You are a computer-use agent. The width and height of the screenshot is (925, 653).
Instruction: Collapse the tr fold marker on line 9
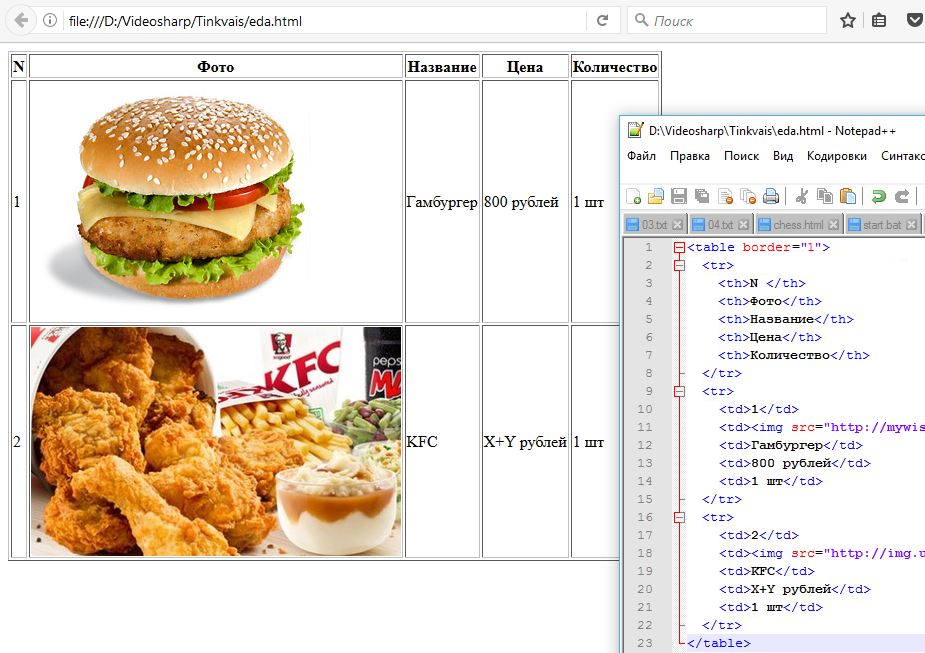point(680,391)
